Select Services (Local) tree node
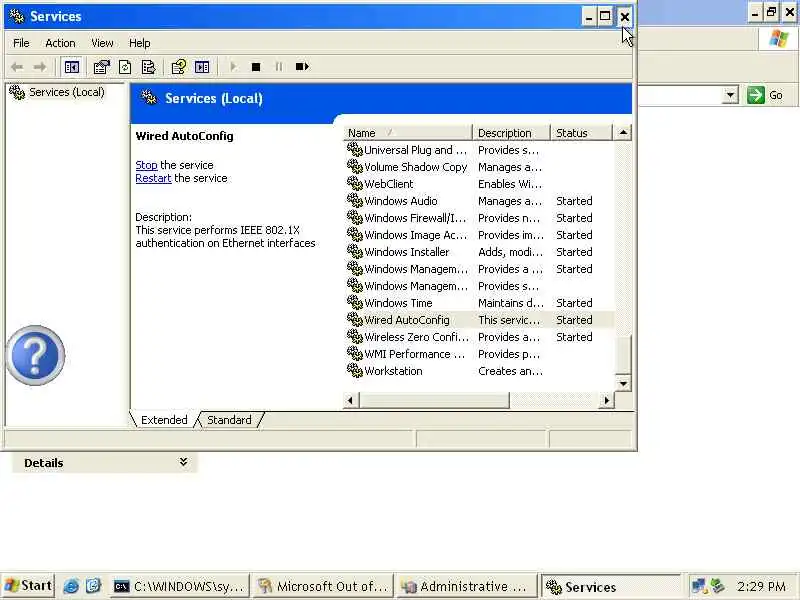This screenshot has width=800, height=600. click(66, 92)
